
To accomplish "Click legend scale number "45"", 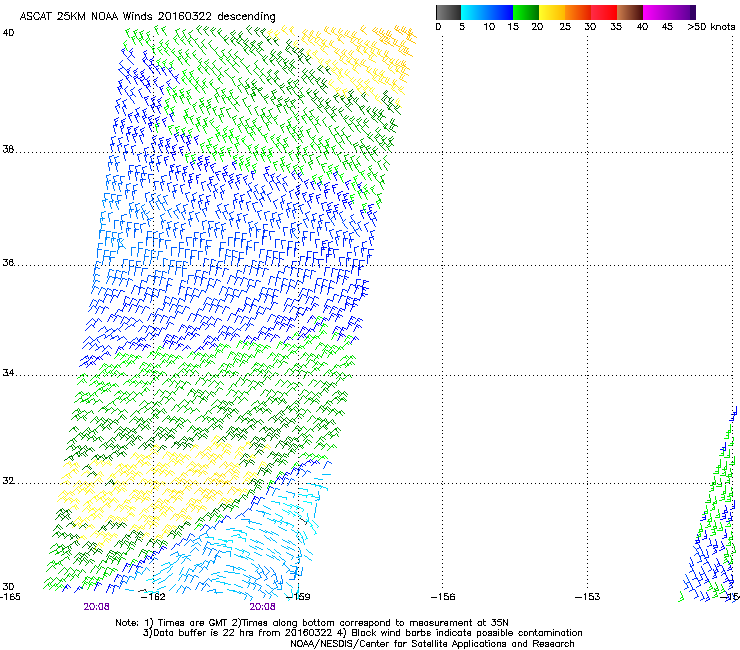I will tap(667, 27).
